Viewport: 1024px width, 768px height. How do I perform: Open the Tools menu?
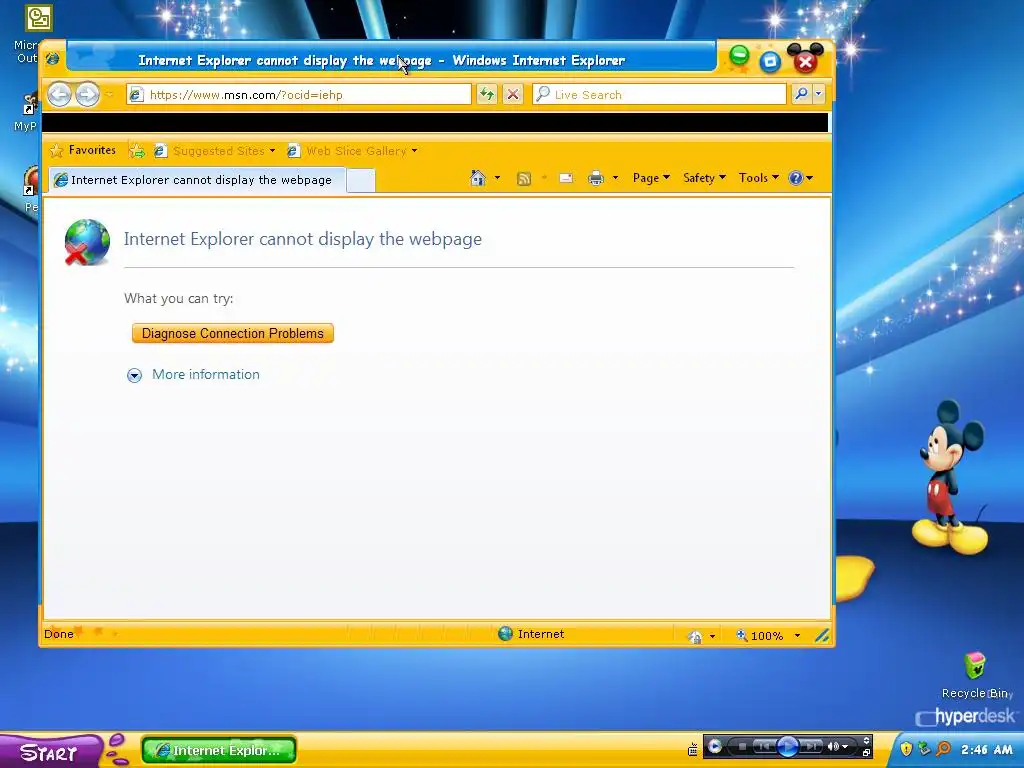pos(758,178)
